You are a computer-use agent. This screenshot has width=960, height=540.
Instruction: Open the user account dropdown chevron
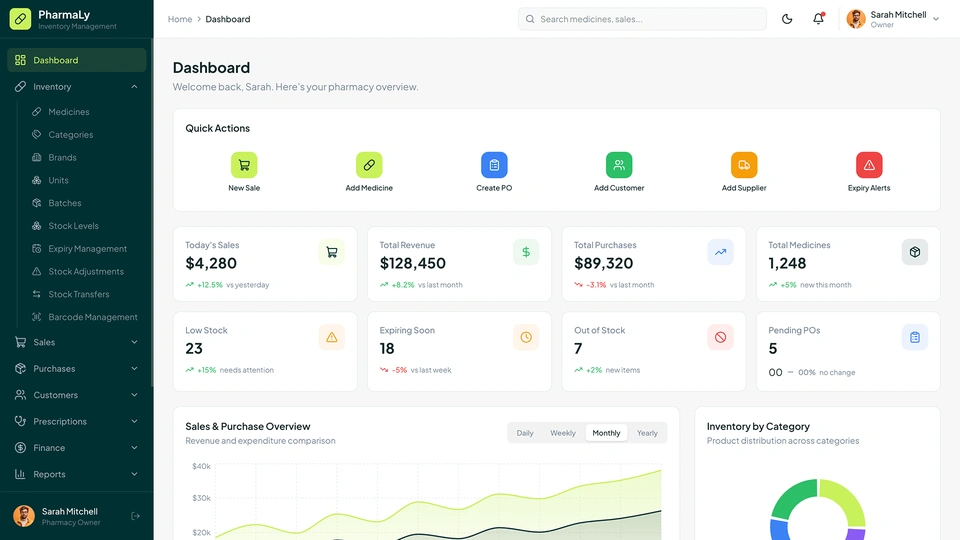(936, 19)
